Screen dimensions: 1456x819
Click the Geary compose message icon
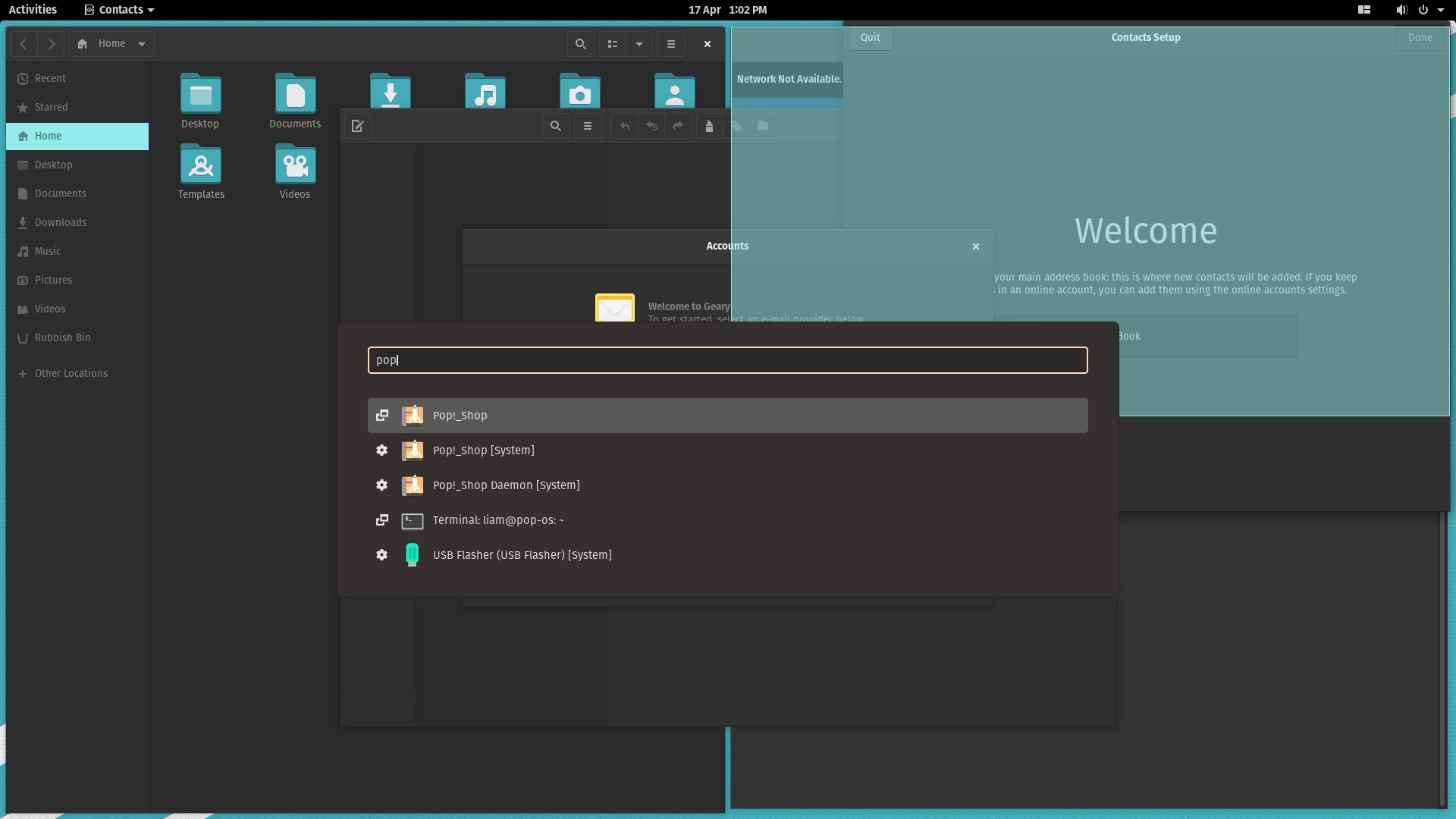pos(358,126)
